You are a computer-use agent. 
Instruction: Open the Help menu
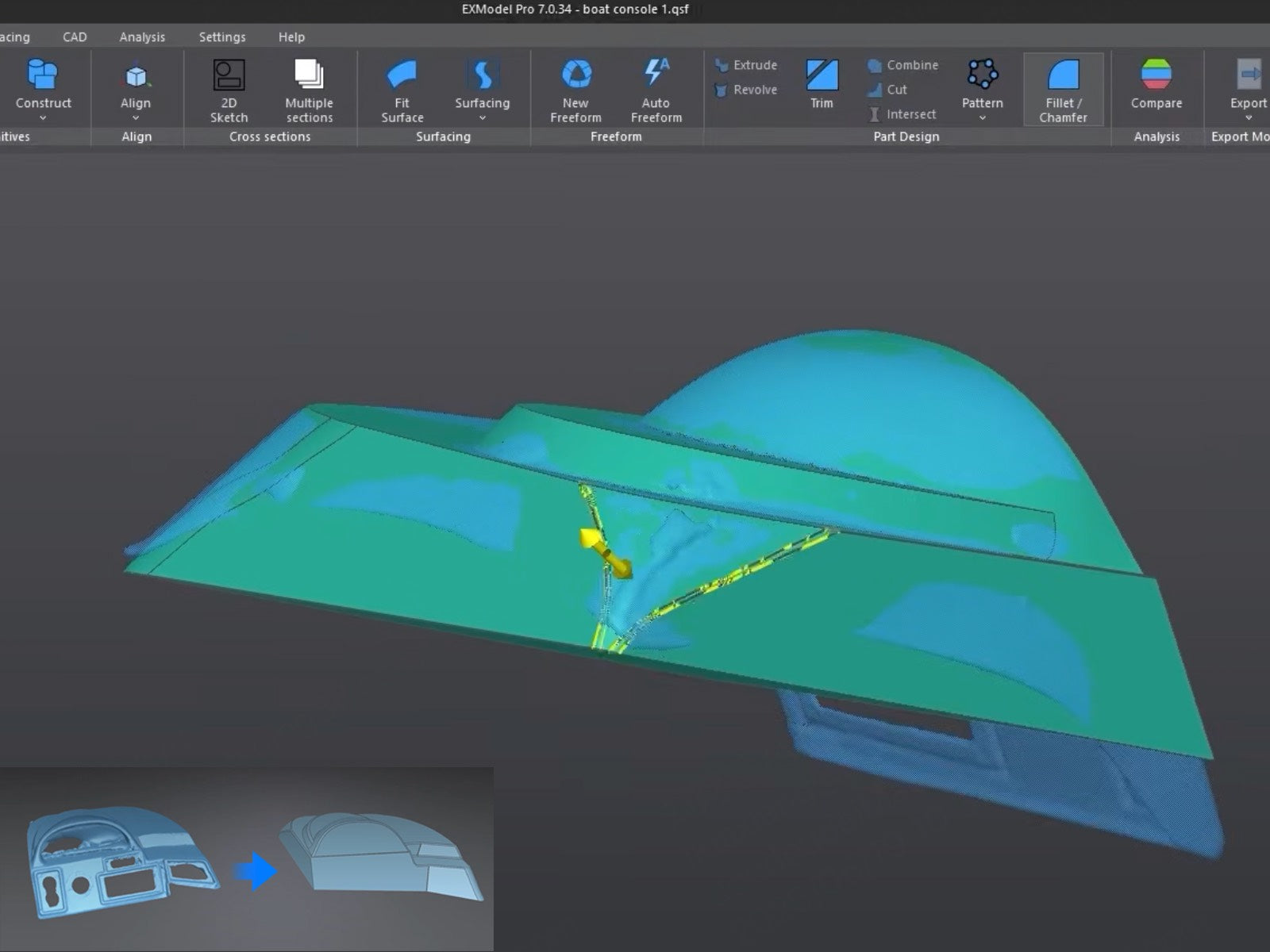click(x=291, y=36)
